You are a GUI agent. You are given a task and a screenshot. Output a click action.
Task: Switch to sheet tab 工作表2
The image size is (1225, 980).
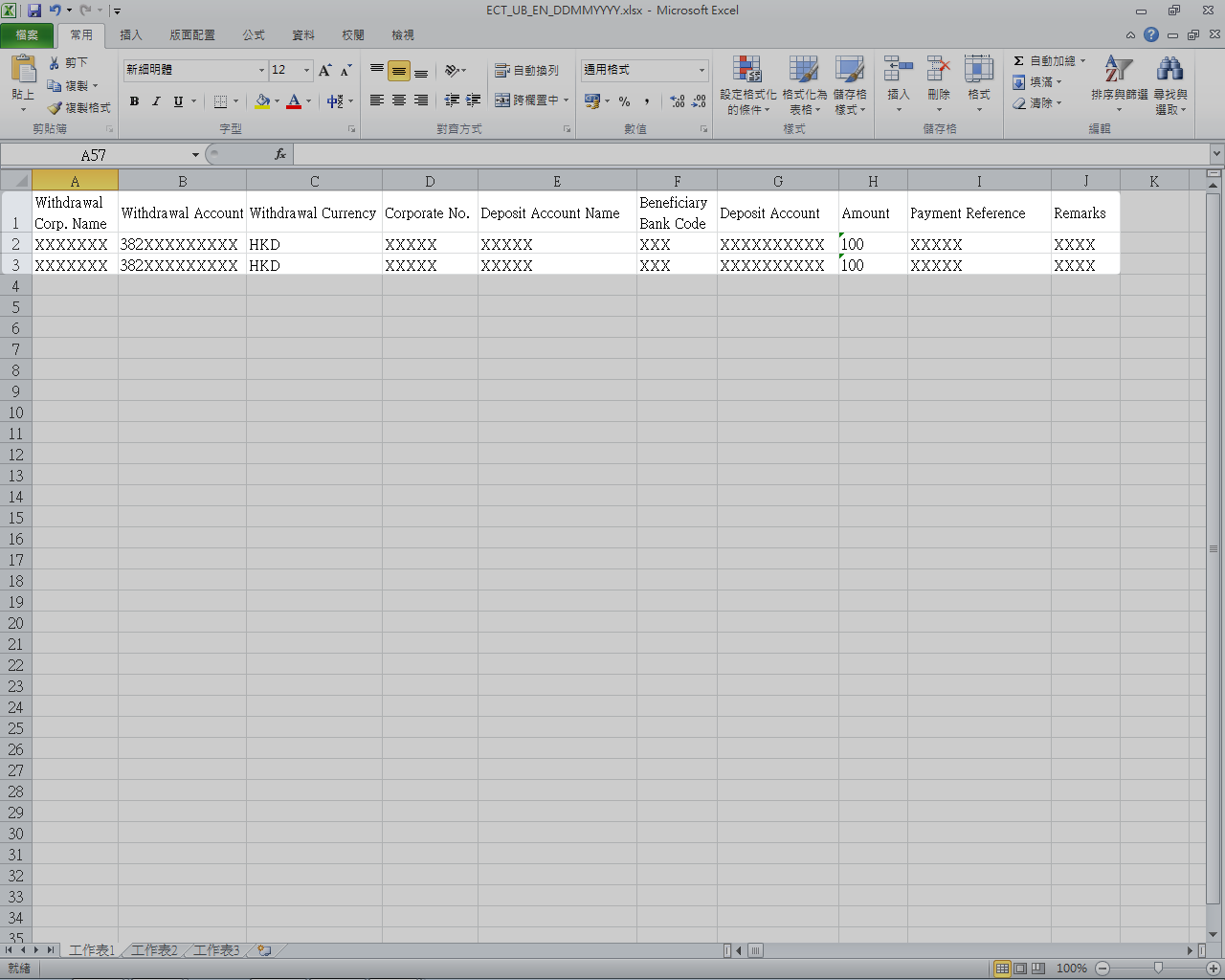(x=154, y=950)
